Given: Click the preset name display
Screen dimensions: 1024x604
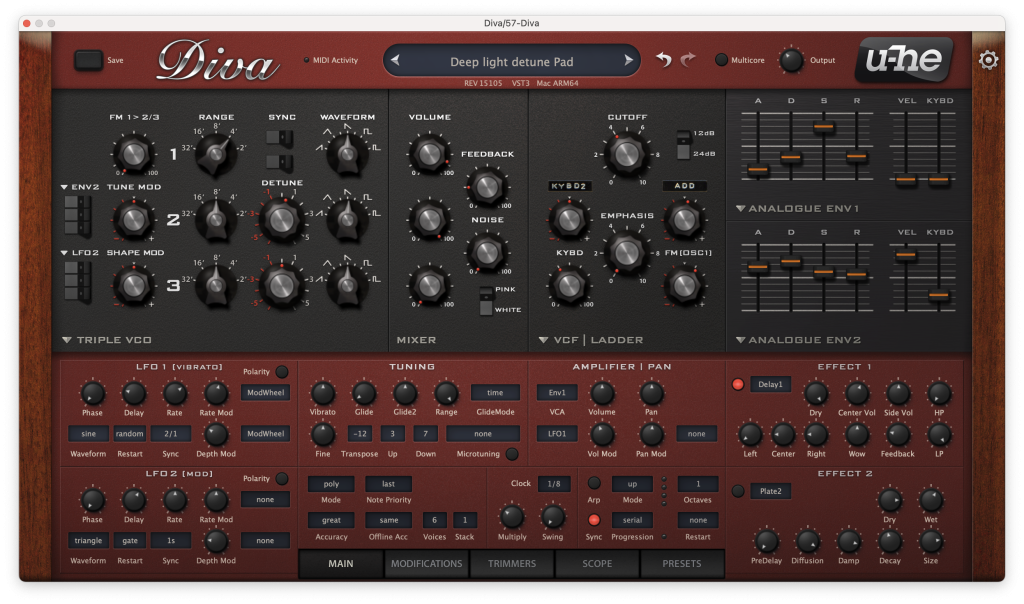Looking at the screenshot, I should (512, 61).
